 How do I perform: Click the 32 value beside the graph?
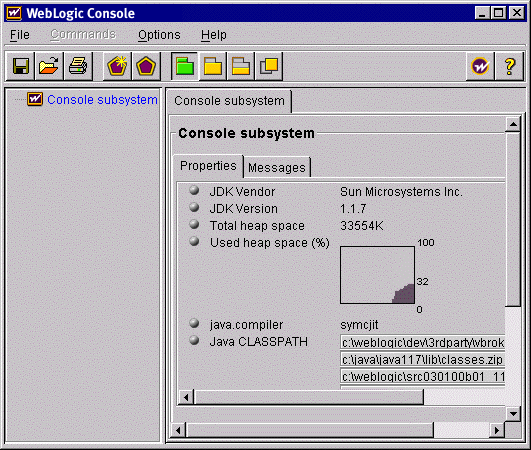pyautogui.click(x=422, y=281)
